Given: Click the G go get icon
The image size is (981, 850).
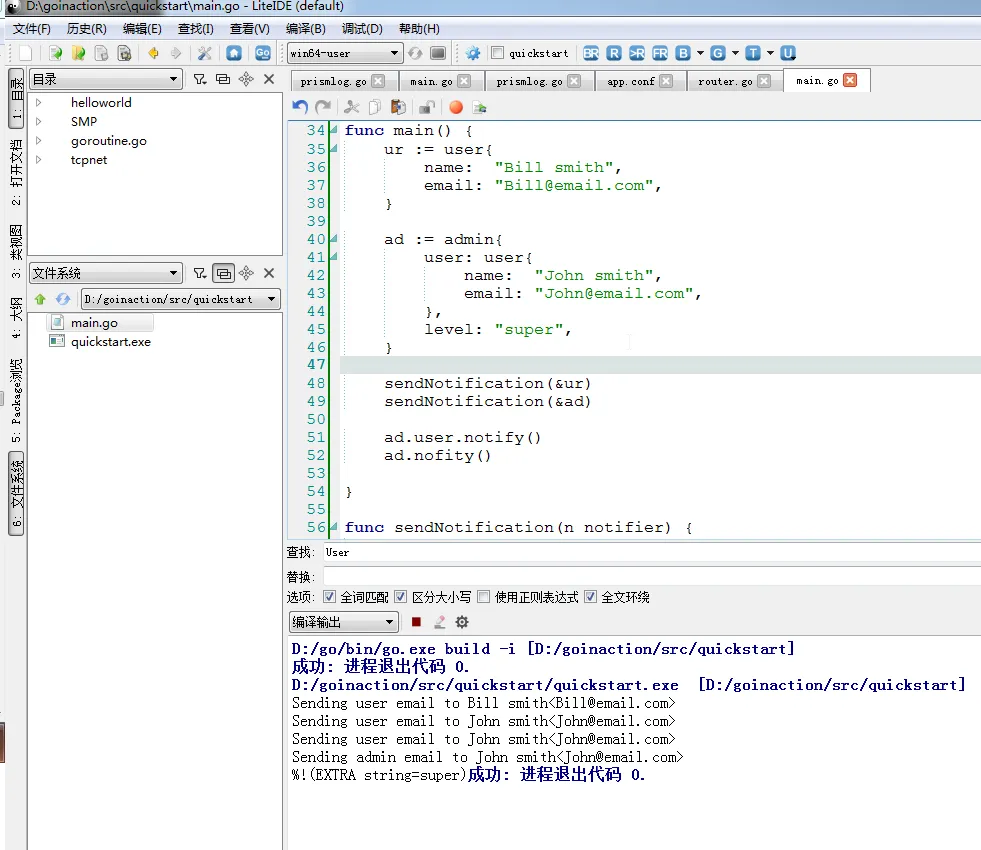Looking at the screenshot, I should tap(718, 53).
